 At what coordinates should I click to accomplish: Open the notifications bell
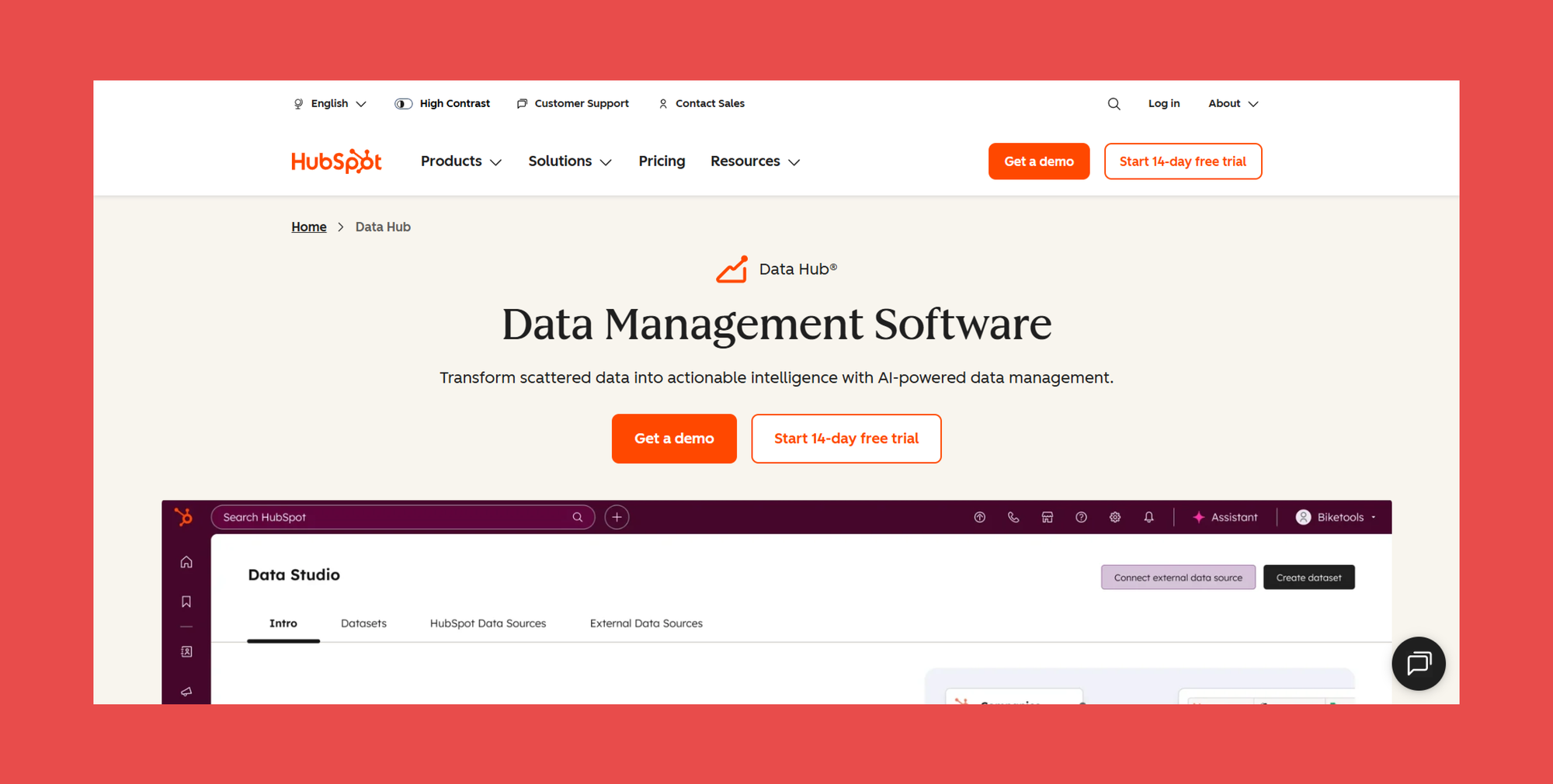tap(1149, 517)
